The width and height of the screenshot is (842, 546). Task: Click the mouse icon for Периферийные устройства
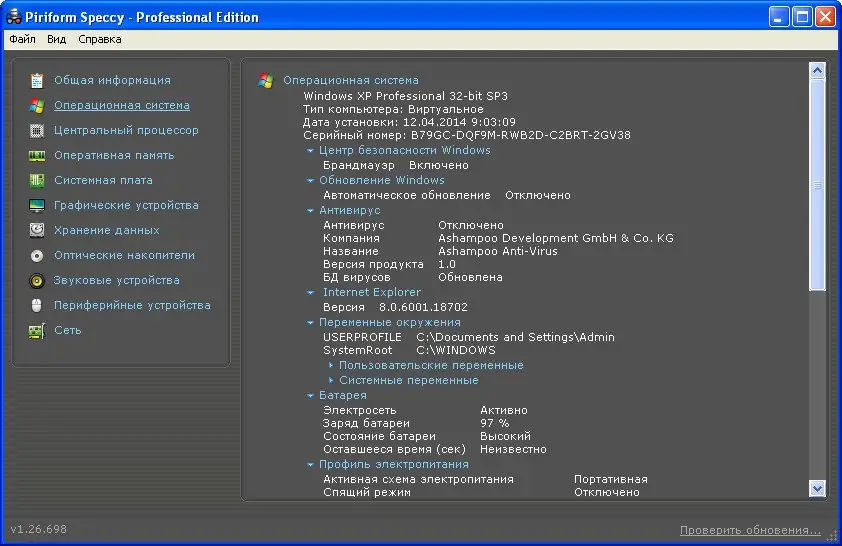tap(37, 305)
